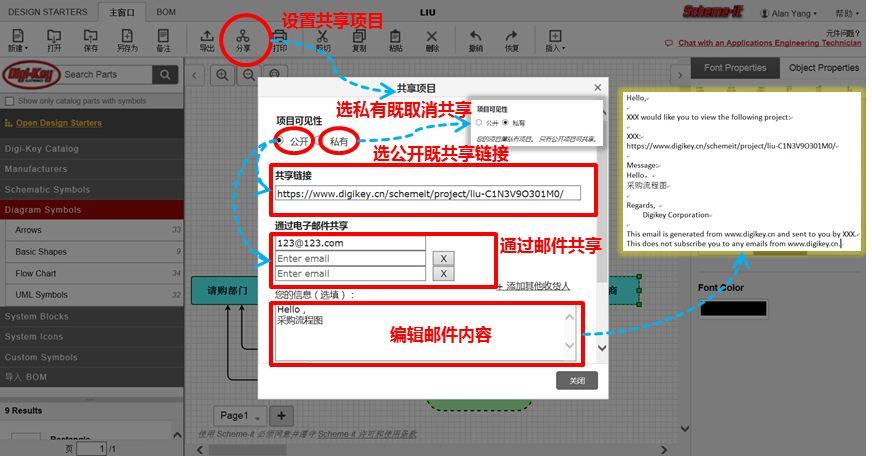Close the 共享项目 dialog with X
This screenshot has width=872, height=456.
598,88
